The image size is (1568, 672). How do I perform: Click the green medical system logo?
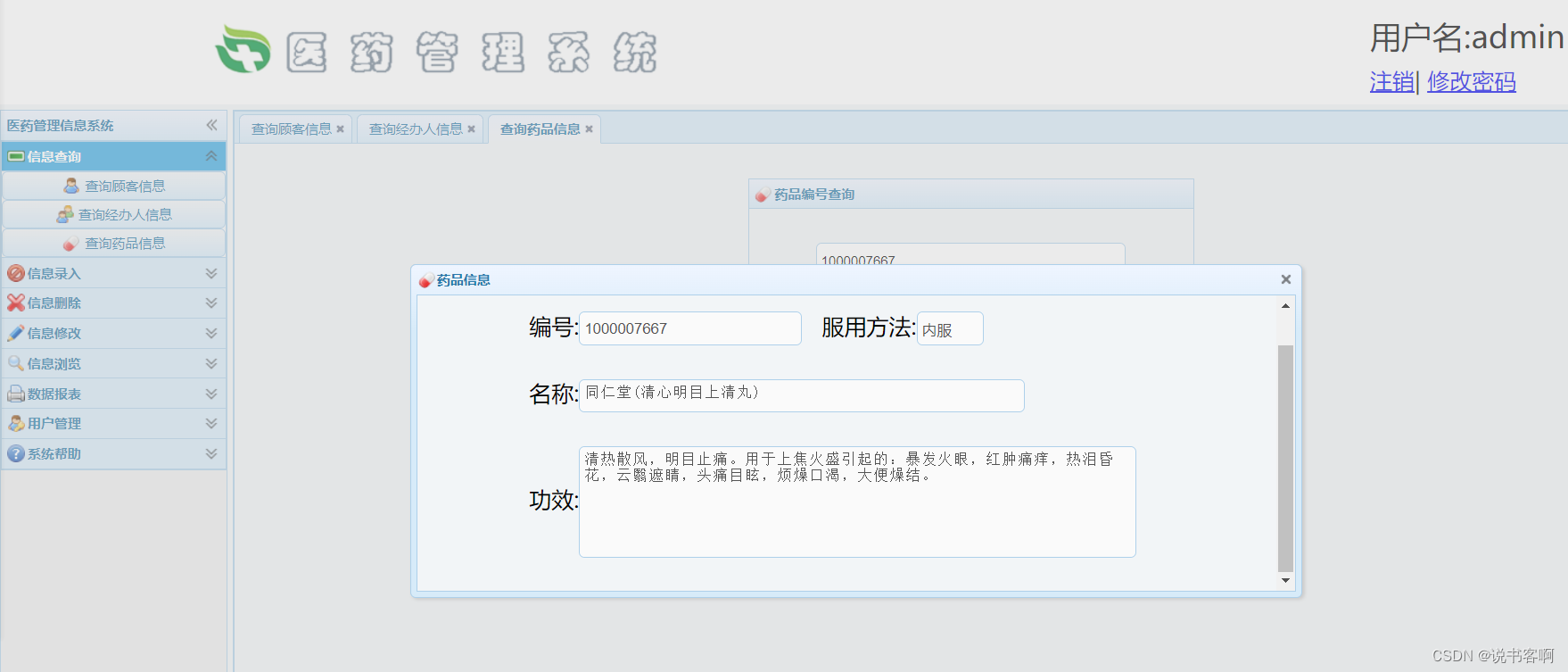(243, 49)
